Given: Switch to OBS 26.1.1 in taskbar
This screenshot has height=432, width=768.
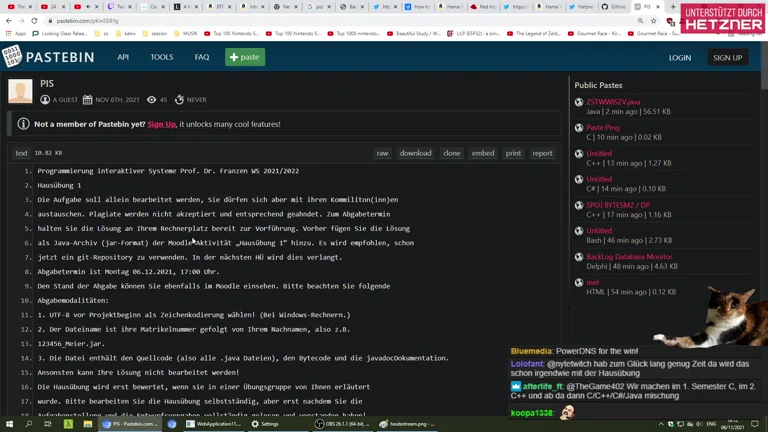Looking at the screenshot, I should click(x=342, y=424).
